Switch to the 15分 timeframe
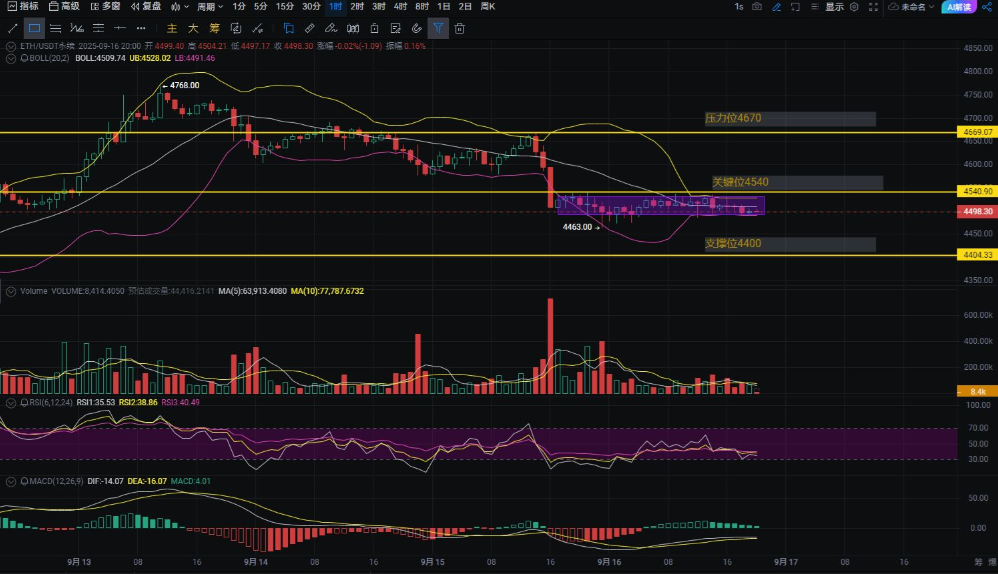The height and width of the screenshot is (574, 998). [286, 7]
